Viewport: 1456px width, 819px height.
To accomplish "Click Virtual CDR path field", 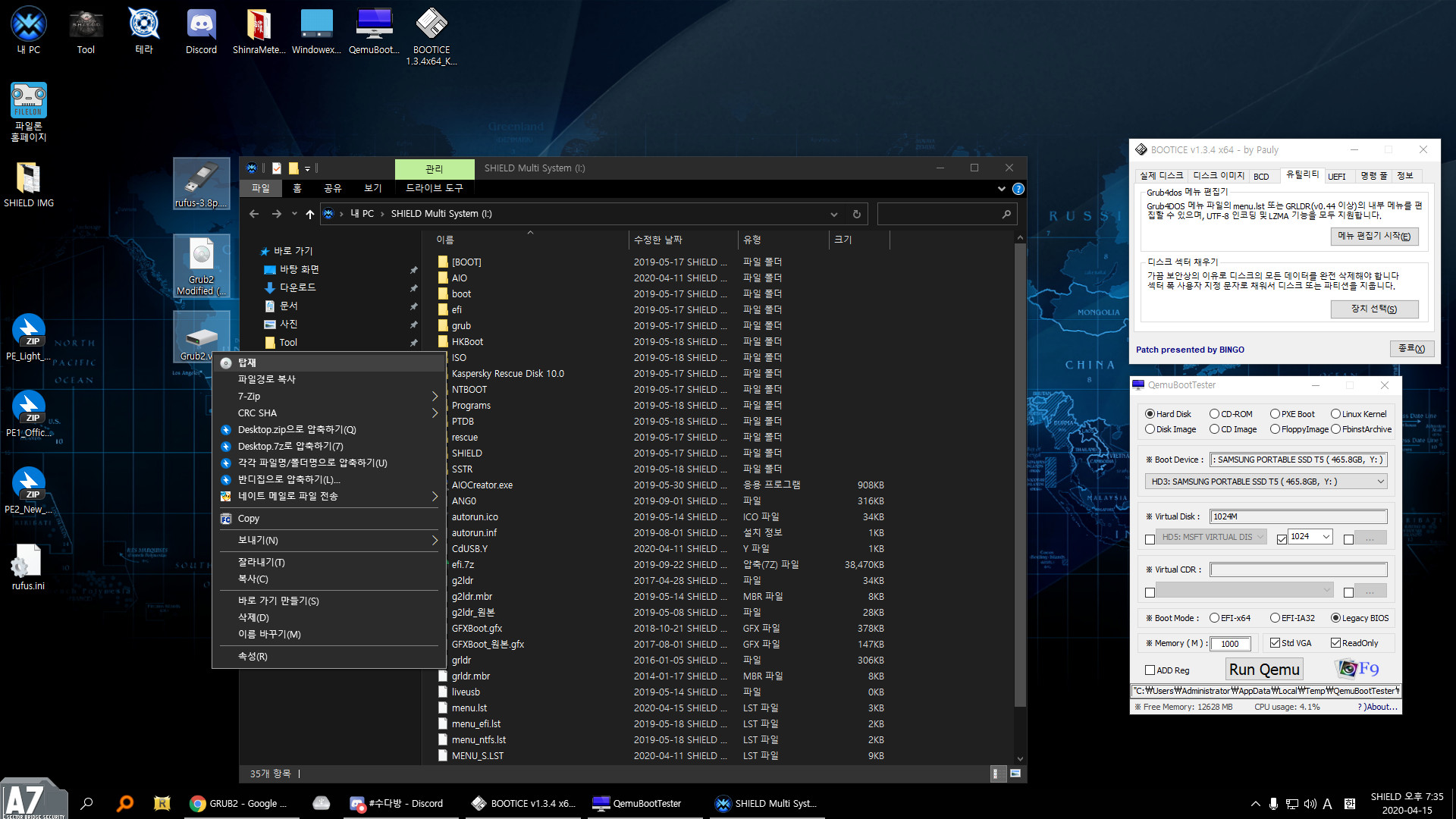I will [x=1298, y=570].
